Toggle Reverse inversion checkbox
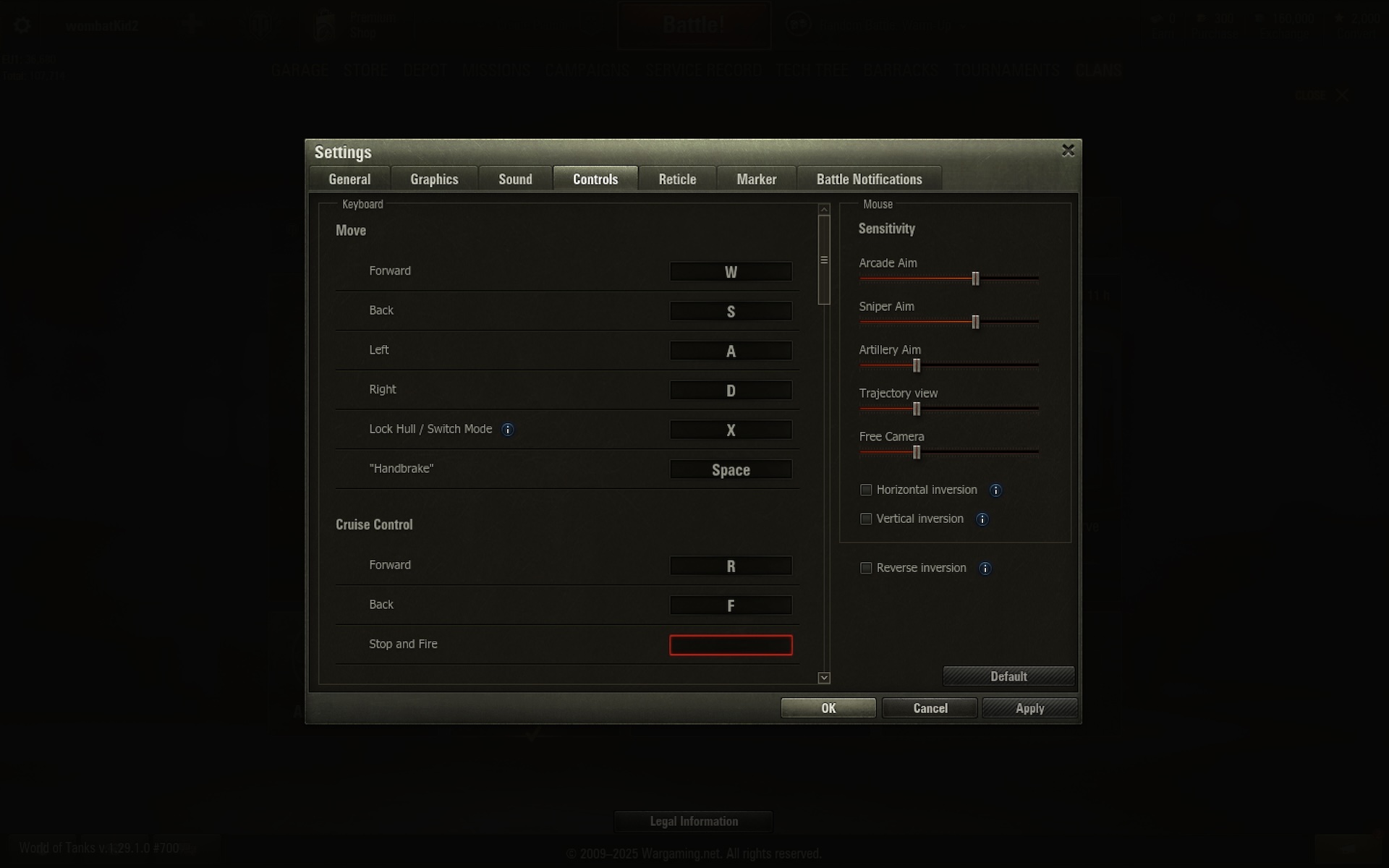1389x868 pixels. point(866,568)
